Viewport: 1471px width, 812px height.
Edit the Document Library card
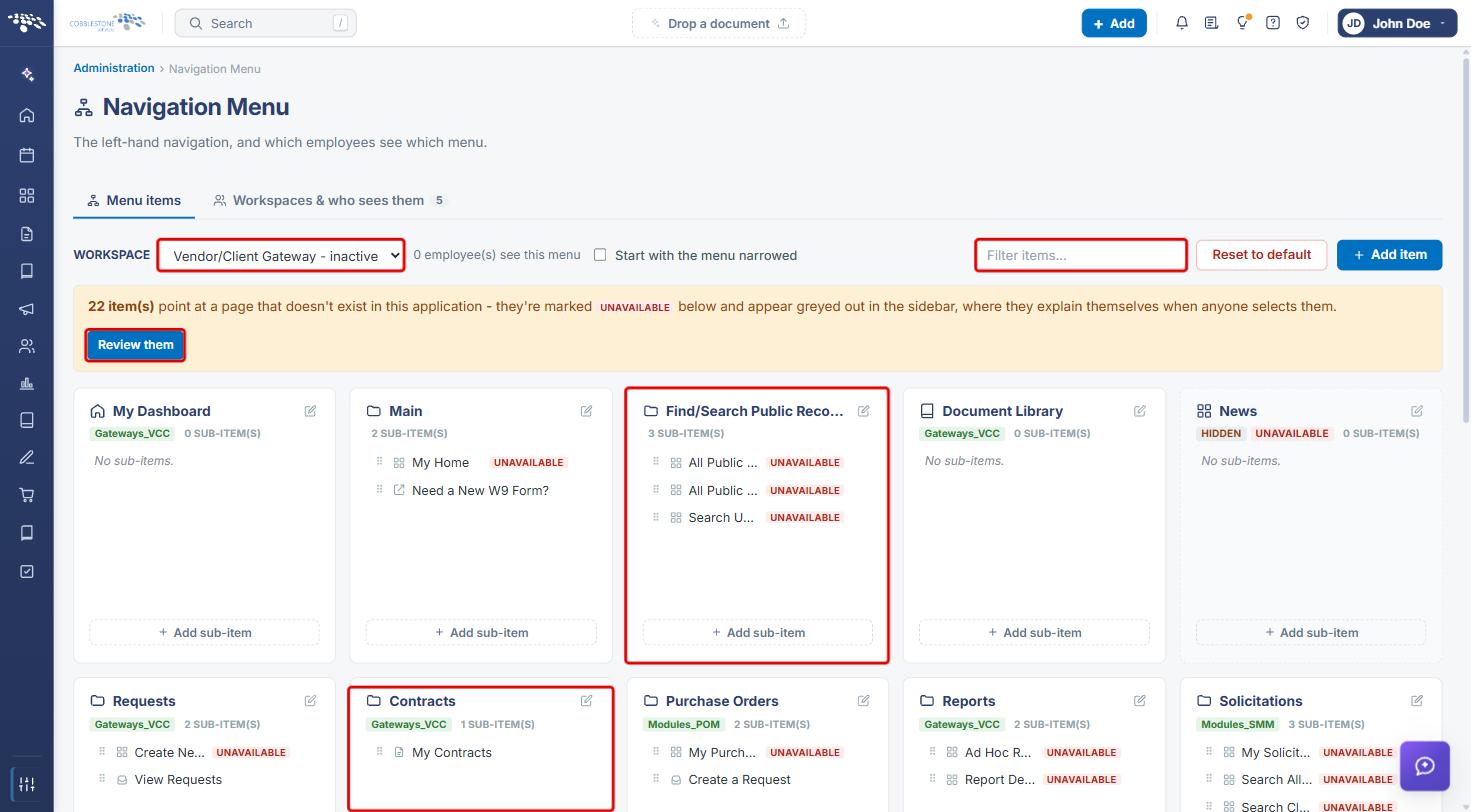pos(1140,411)
